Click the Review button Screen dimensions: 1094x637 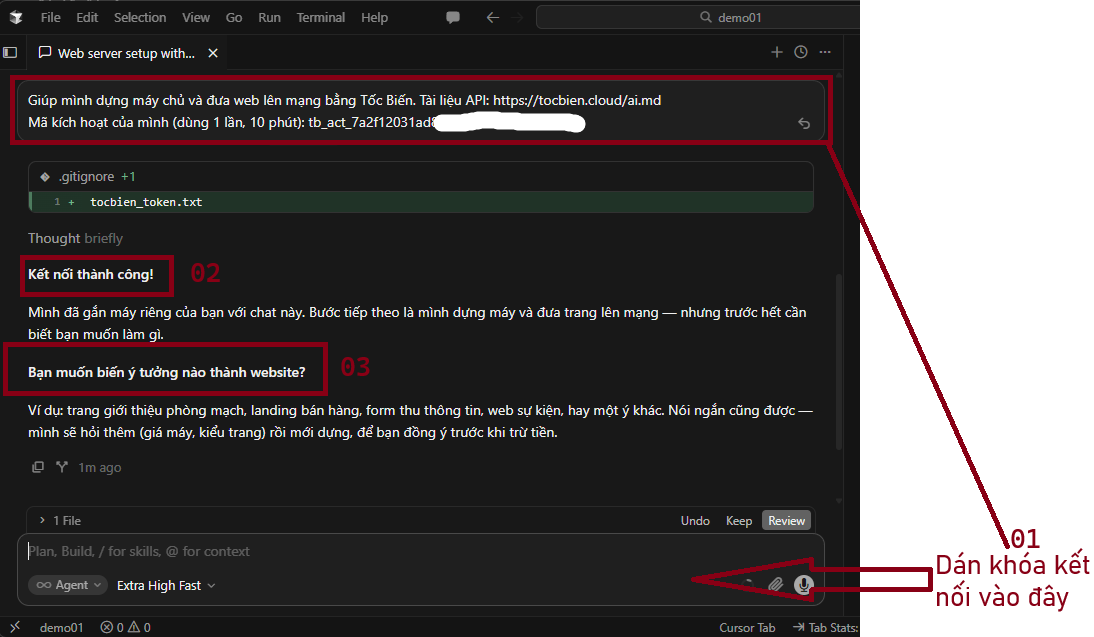[x=786, y=520]
